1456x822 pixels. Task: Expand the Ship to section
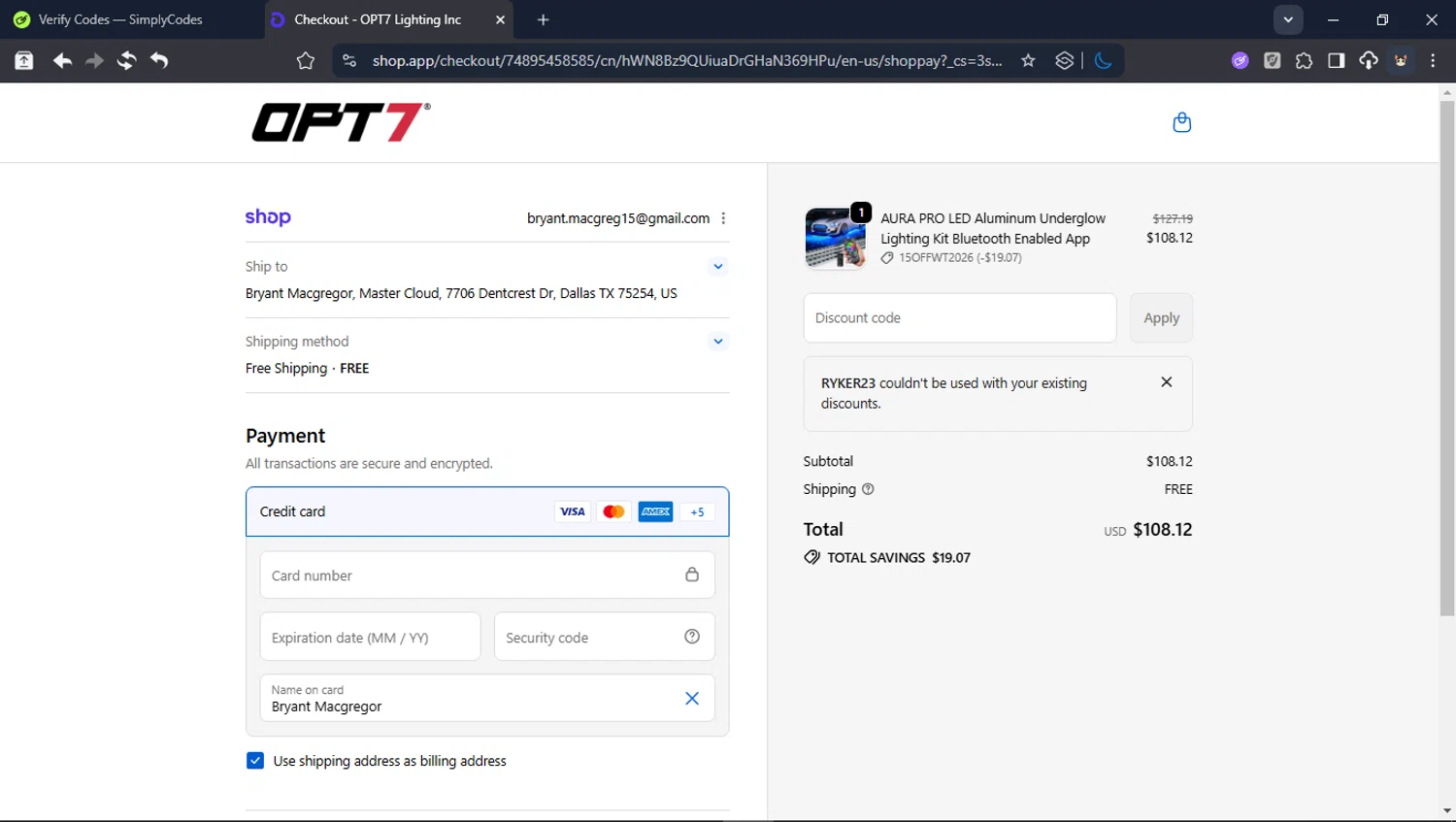tap(718, 266)
